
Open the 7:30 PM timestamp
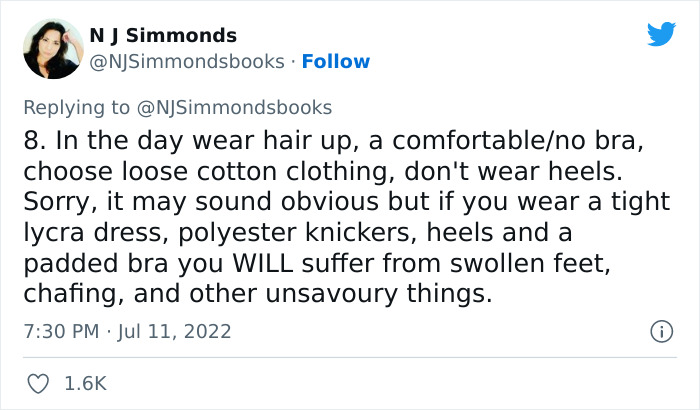(x=61, y=331)
